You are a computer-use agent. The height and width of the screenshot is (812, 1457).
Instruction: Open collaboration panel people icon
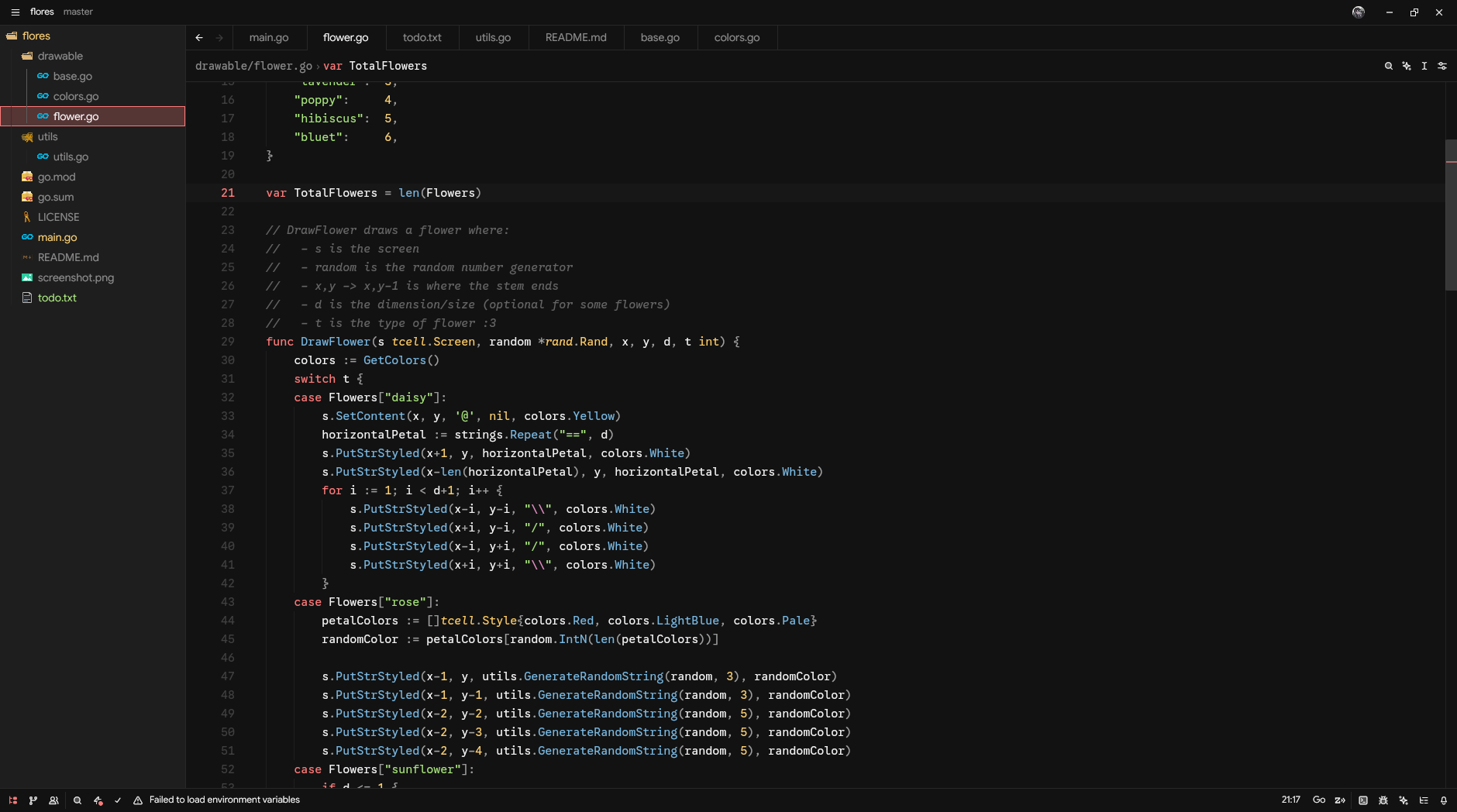(x=53, y=800)
